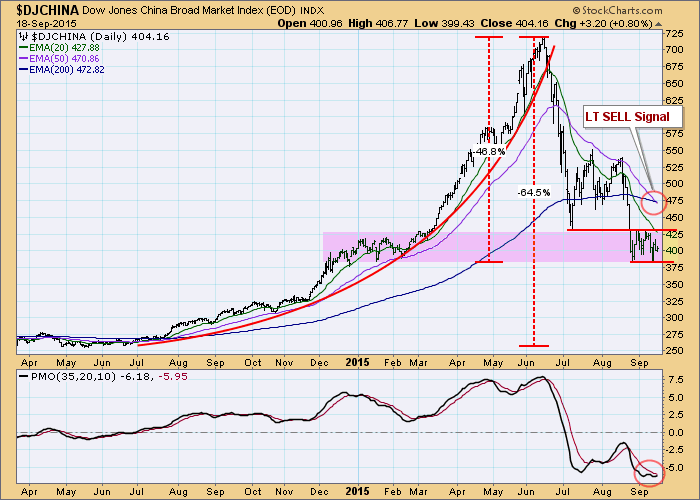Click the red PMO signal value -5.95
Image resolution: width=700 pixels, height=500 pixels.
(x=172, y=376)
